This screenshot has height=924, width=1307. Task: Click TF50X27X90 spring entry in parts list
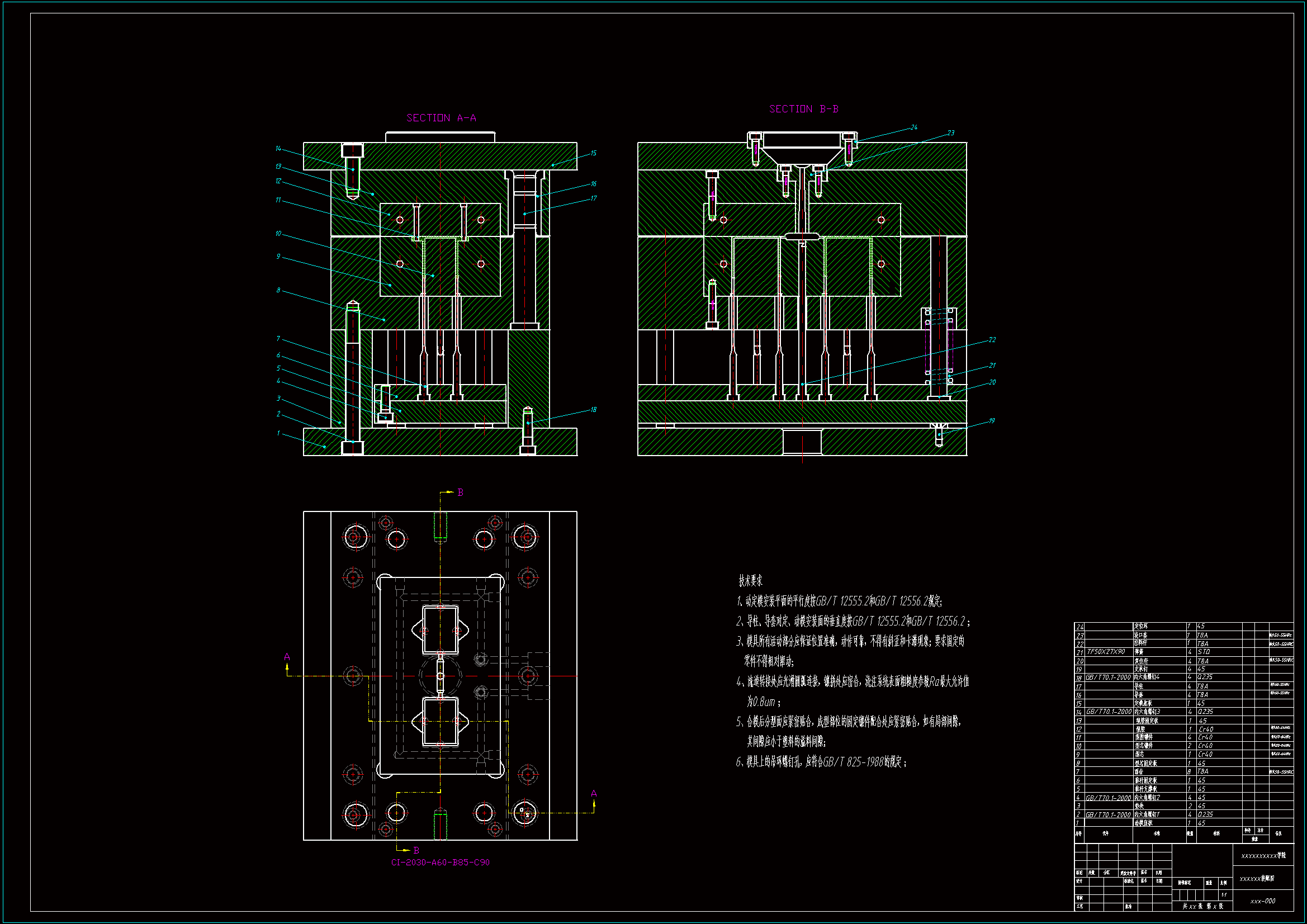[1106, 652]
